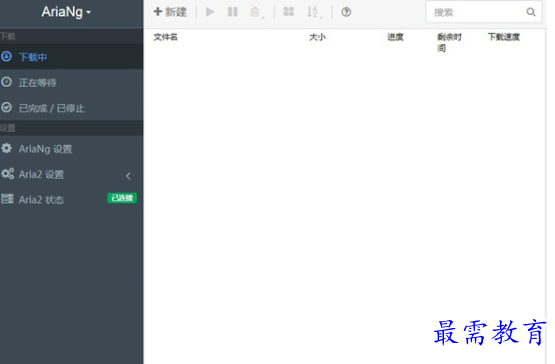
Task: Click the server icon beside Aria2 状态
Action: click(7, 199)
